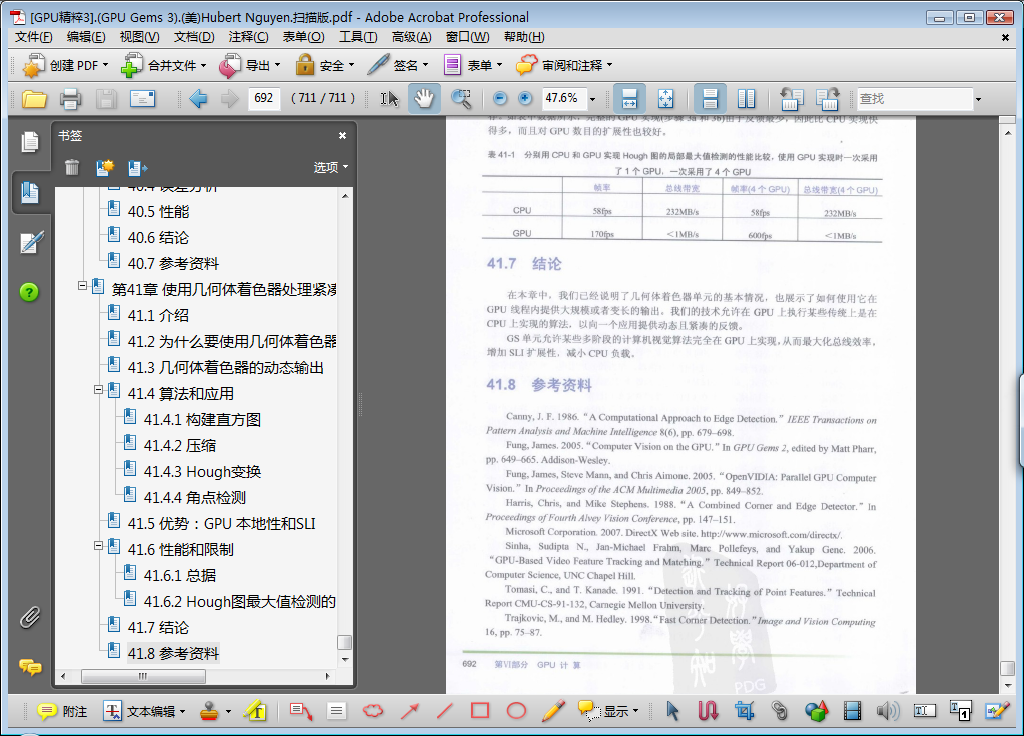Screen dimensions: 1024x736
Task: Choose the Rectangle markup tool
Action: [480, 711]
